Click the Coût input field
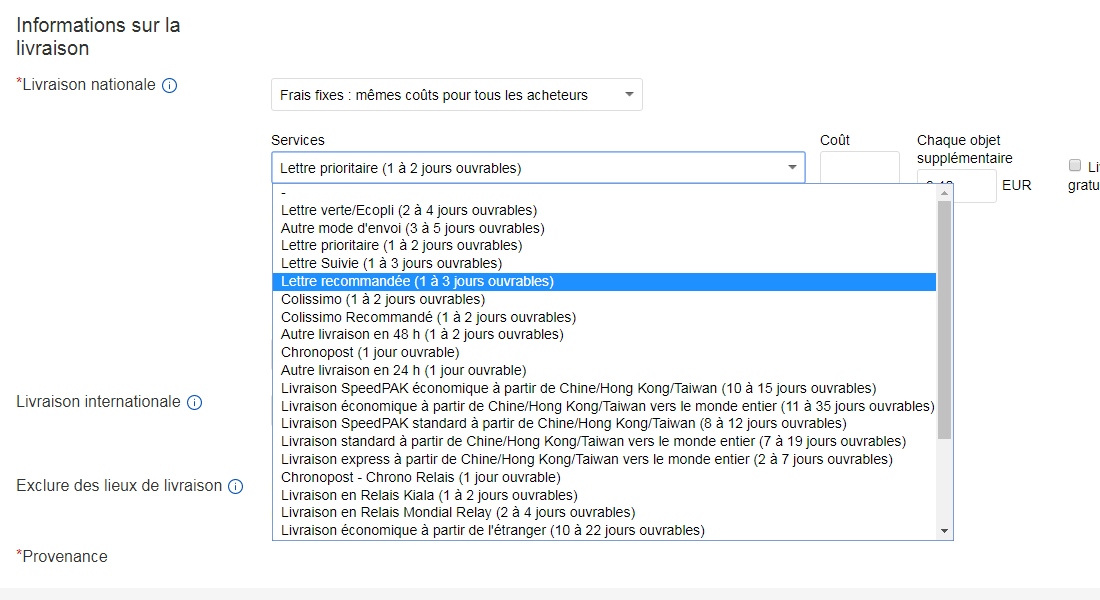1100x600 pixels. click(859, 168)
